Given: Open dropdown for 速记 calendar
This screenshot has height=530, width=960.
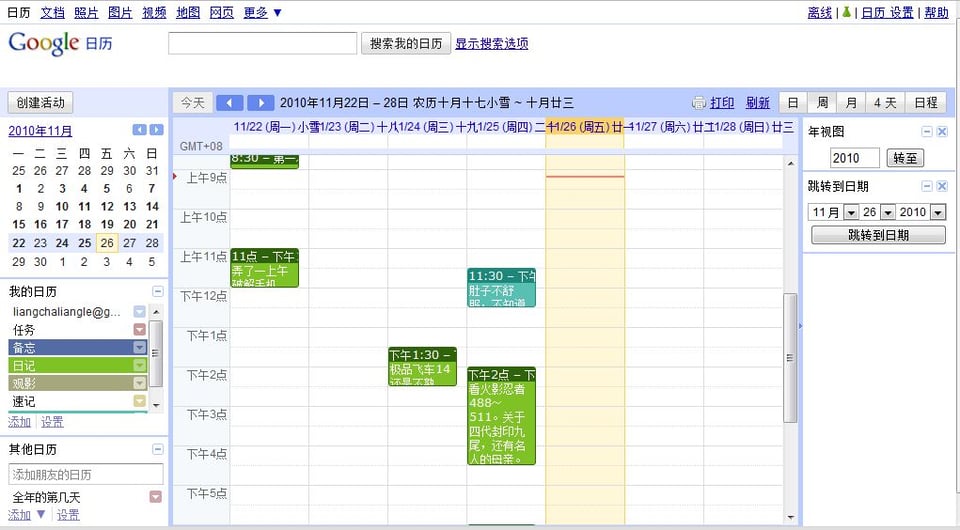Looking at the screenshot, I should 140,401.
